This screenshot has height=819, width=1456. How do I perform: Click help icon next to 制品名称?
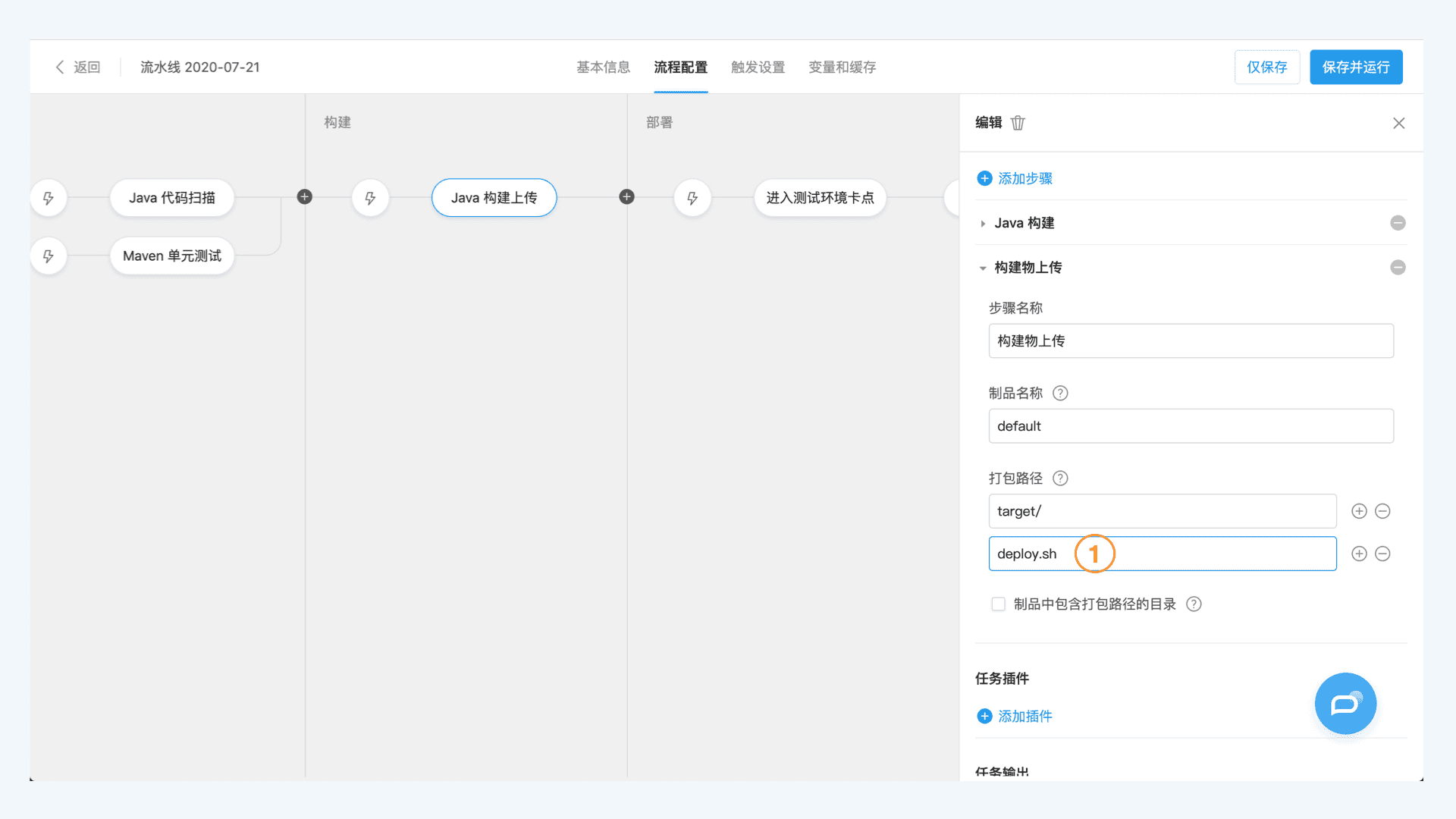click(x=1060, y=393)
